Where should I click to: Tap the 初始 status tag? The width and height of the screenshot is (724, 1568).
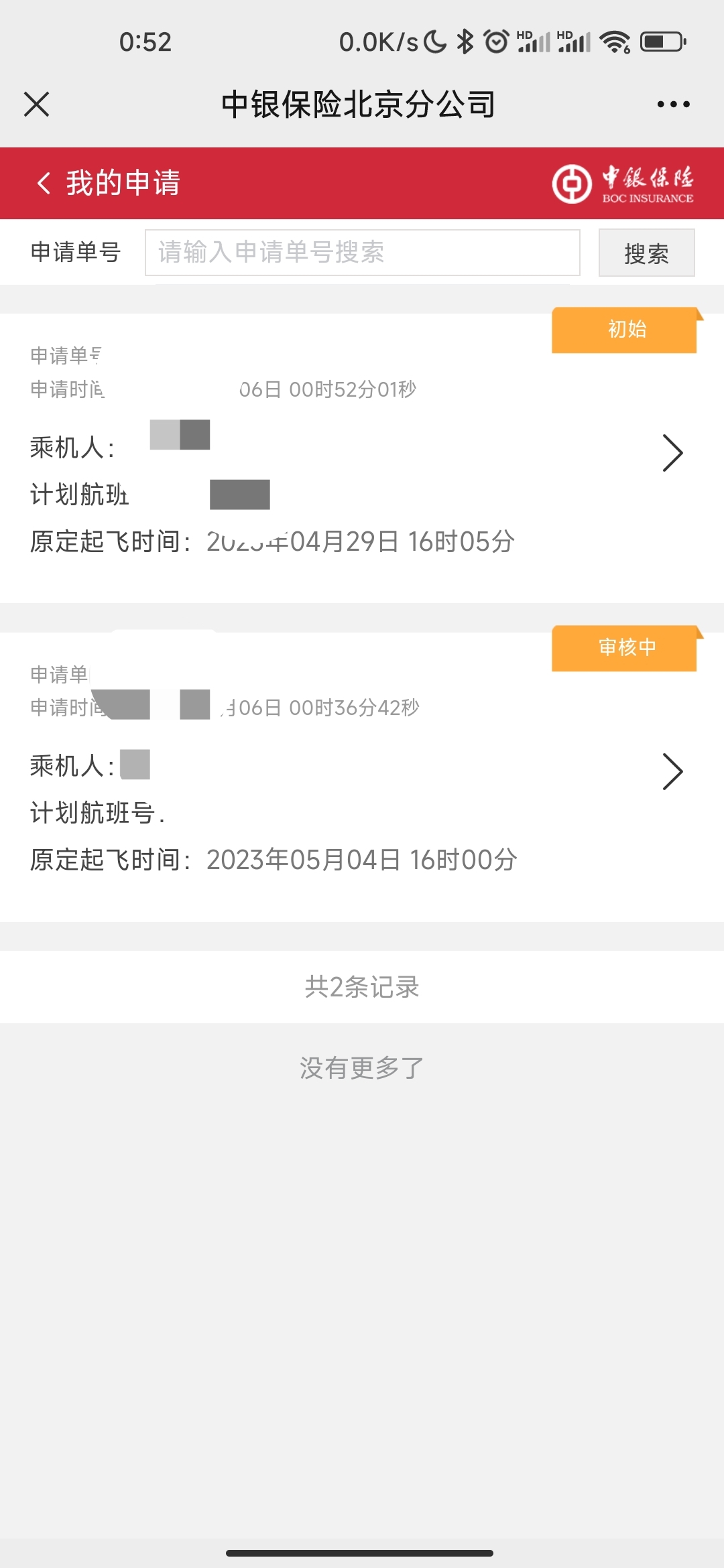(627, 330)
